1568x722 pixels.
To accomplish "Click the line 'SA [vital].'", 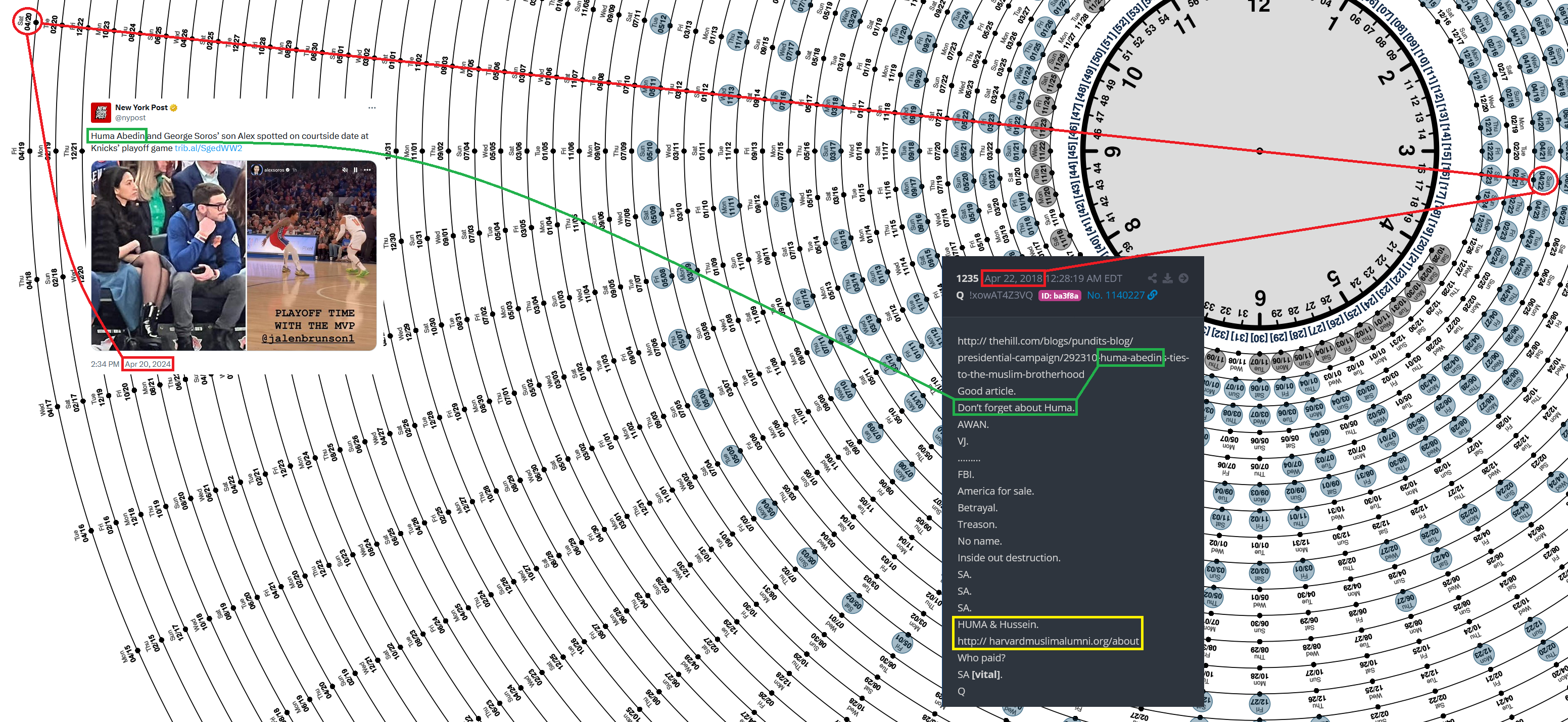I will click(979, 675).
